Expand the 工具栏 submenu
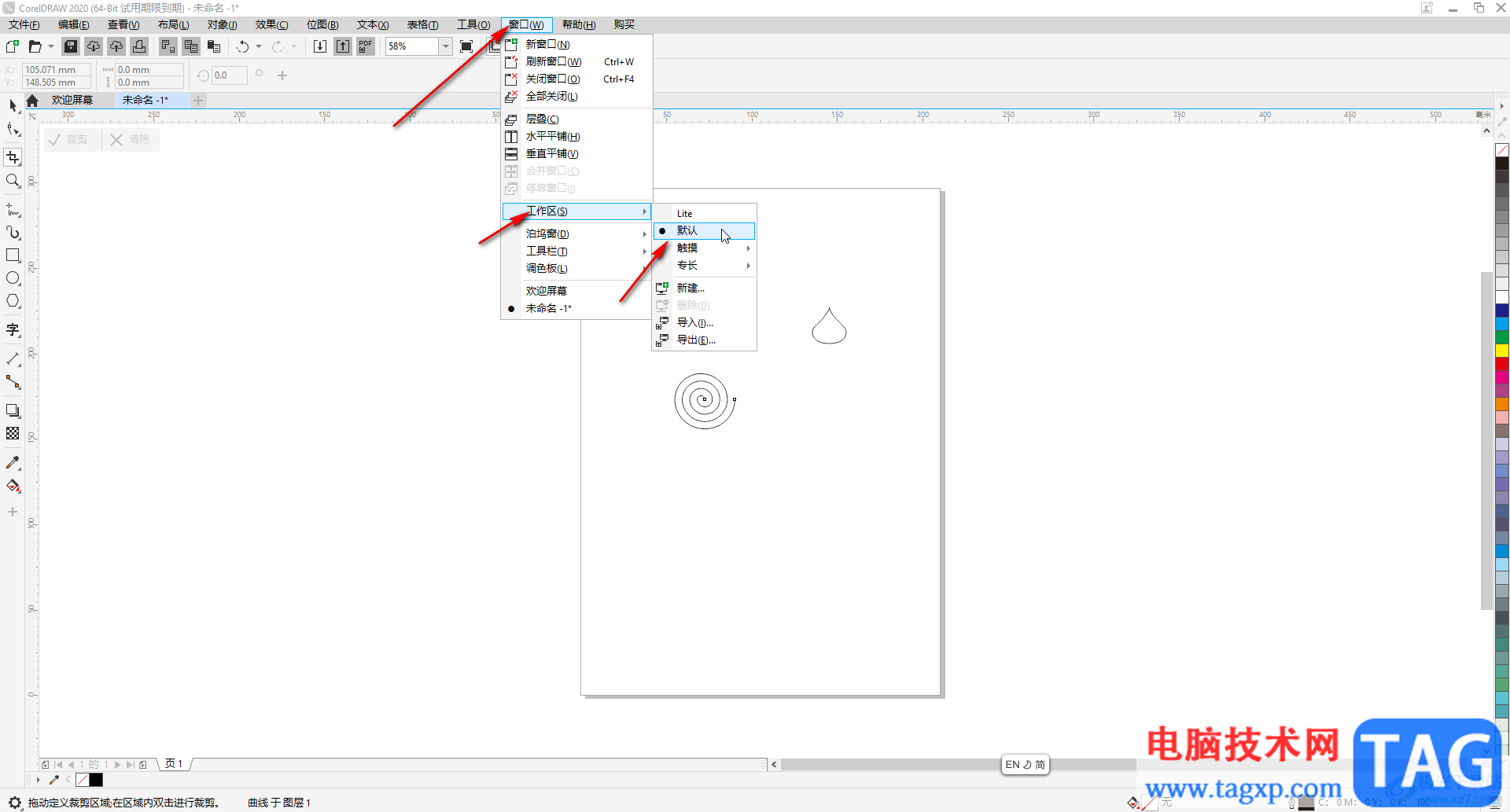 [576, 251]
